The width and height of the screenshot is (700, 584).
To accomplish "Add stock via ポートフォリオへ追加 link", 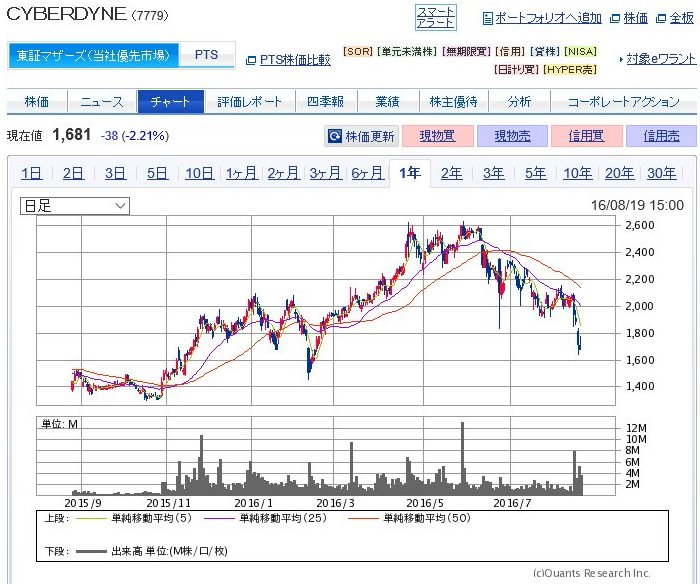I will coord(548,18).
